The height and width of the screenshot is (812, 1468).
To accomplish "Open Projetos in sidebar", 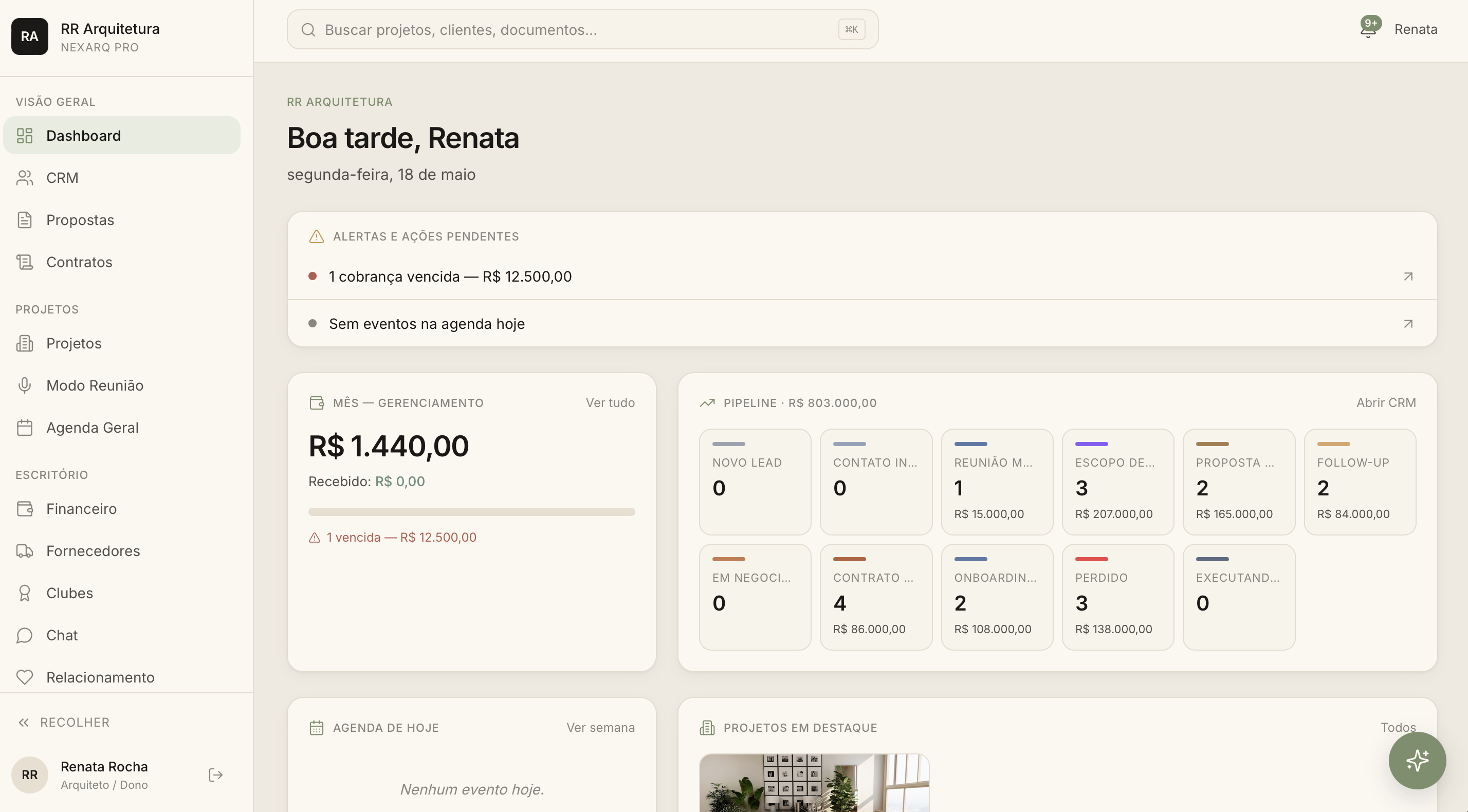I will pyautogui.click(x=122, y=344).
